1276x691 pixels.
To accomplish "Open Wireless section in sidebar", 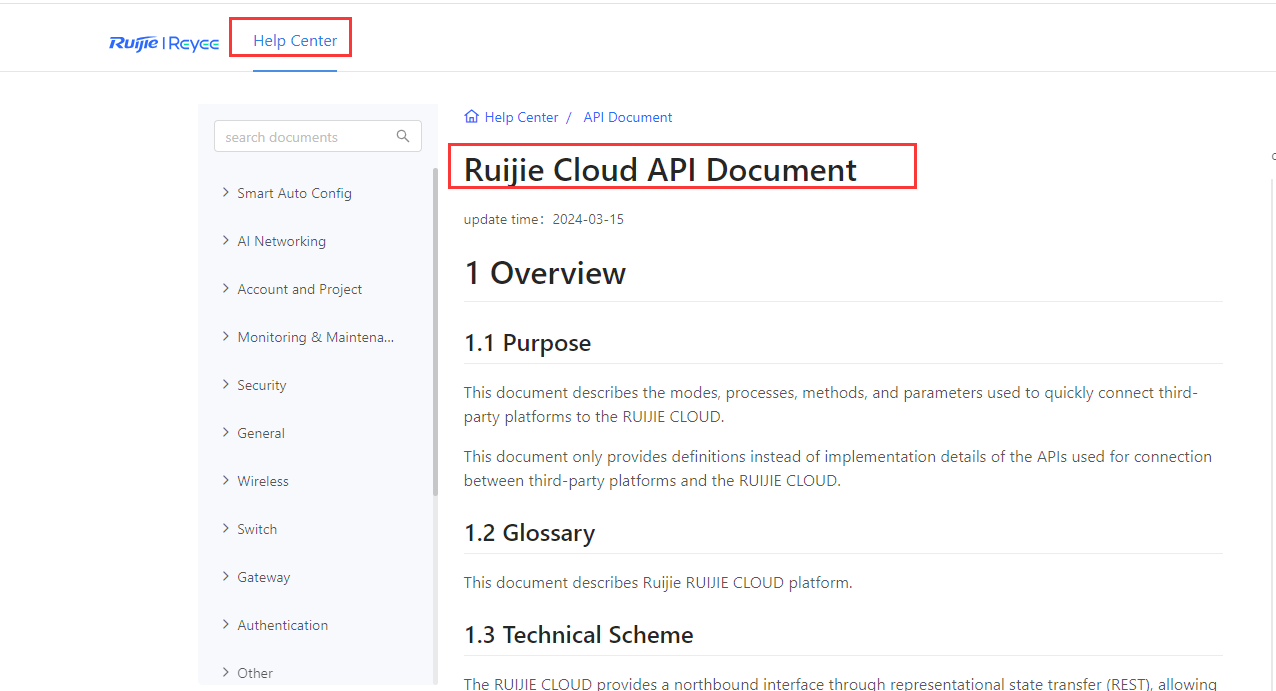I will click(x=263, y=481).
